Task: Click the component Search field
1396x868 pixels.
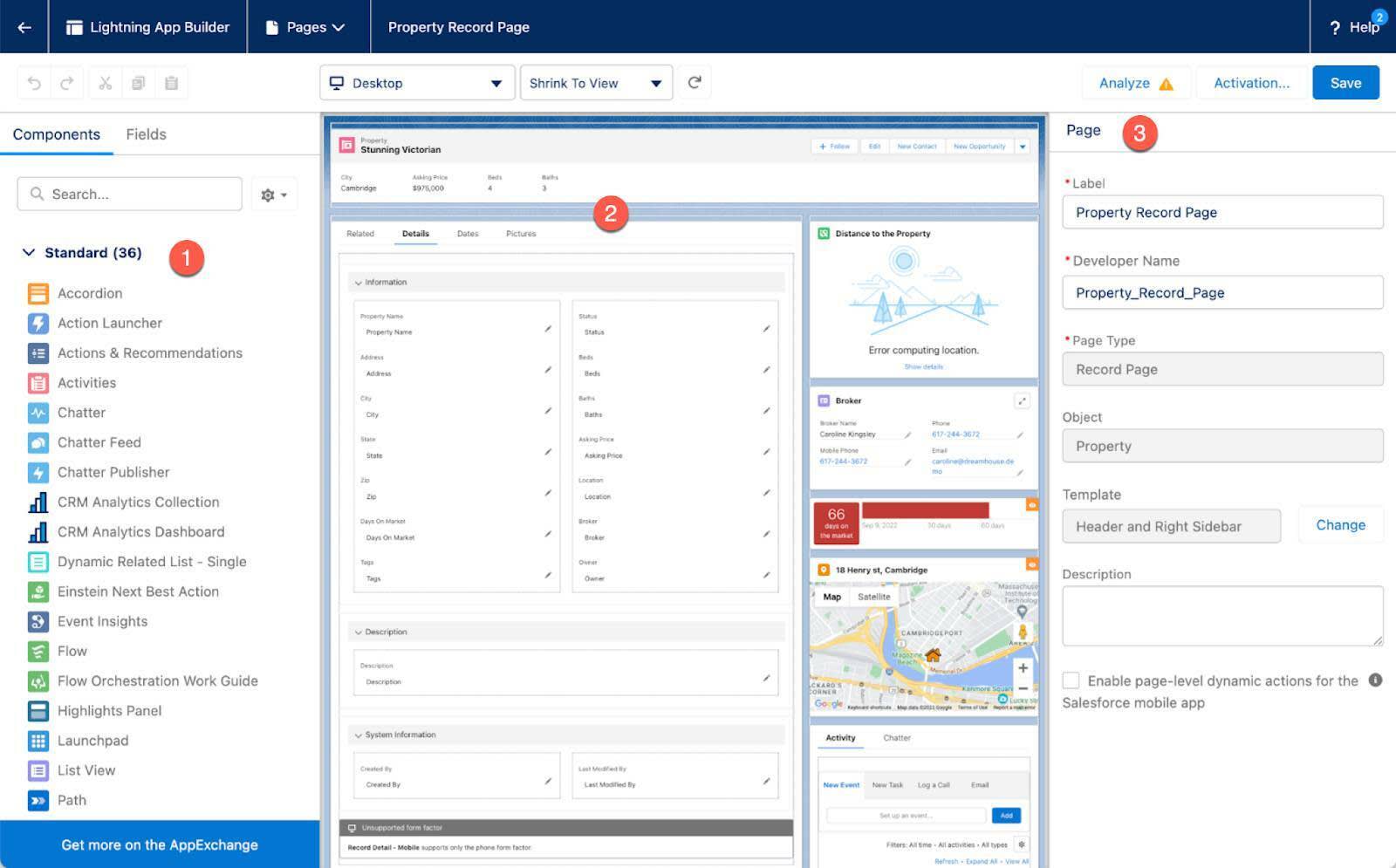Action: click(x=129, y=194)
